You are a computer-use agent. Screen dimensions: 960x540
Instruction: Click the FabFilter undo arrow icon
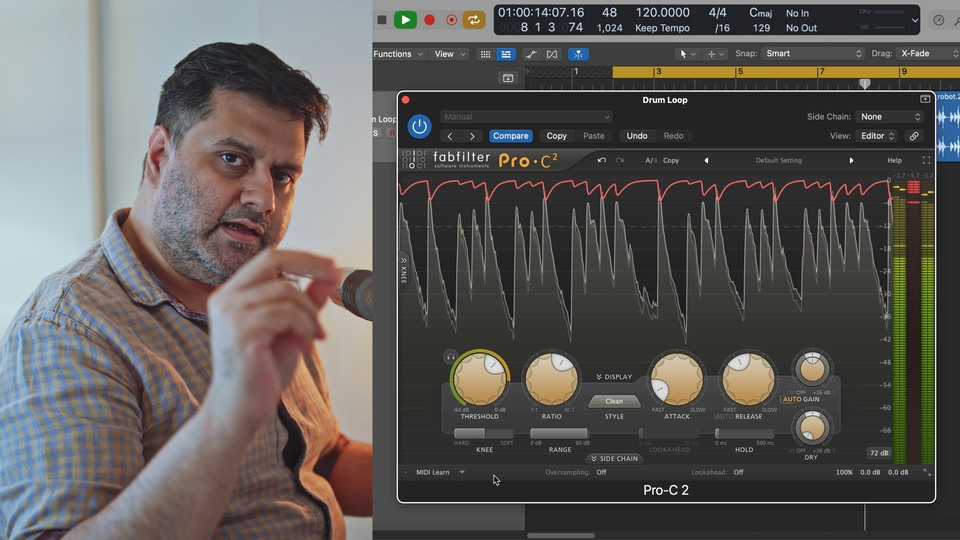[x=602, y=160]
